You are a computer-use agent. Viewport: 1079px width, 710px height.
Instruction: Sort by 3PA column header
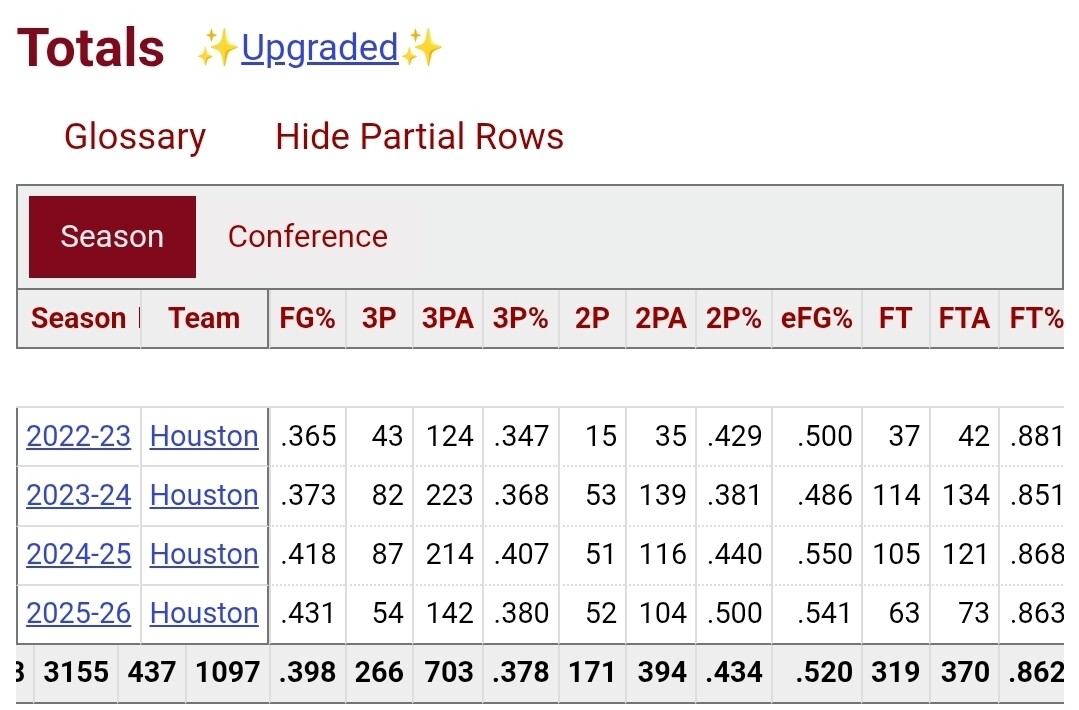click(448, 318)
